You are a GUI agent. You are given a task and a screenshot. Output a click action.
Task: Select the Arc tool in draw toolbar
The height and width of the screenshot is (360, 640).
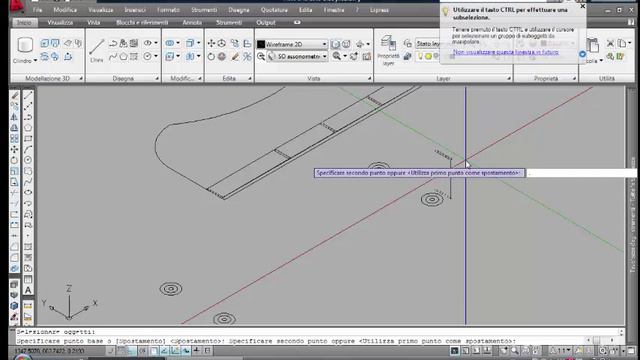point(28,149)
